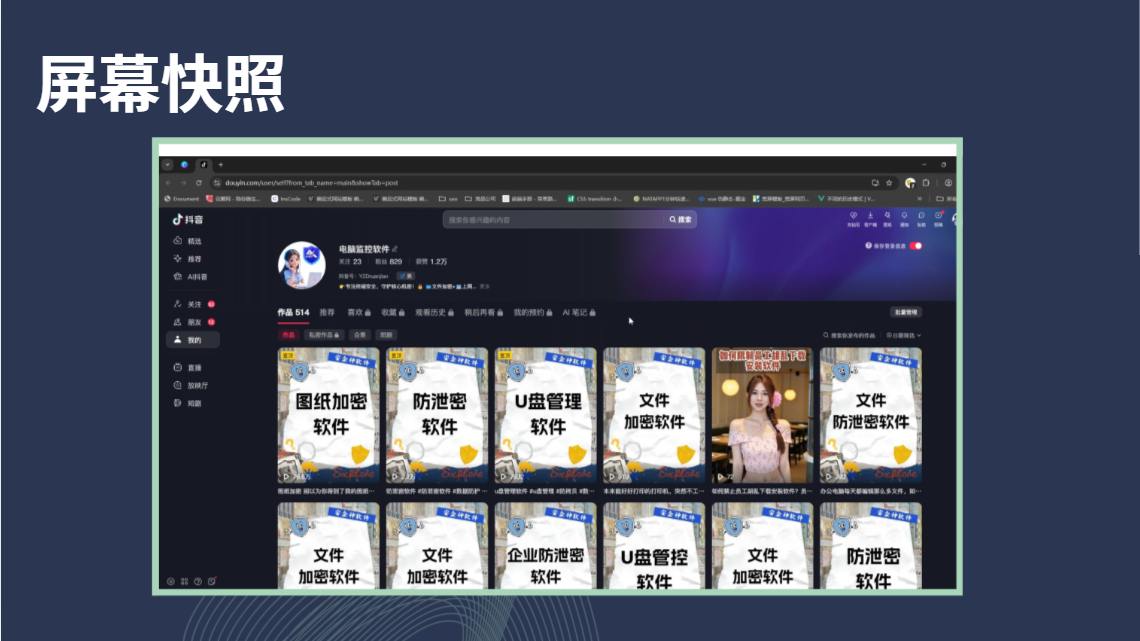Open 放映厅 in the left sidebar
The height and width of the screenshot is (641, 1140).
(x=191, y=385)
